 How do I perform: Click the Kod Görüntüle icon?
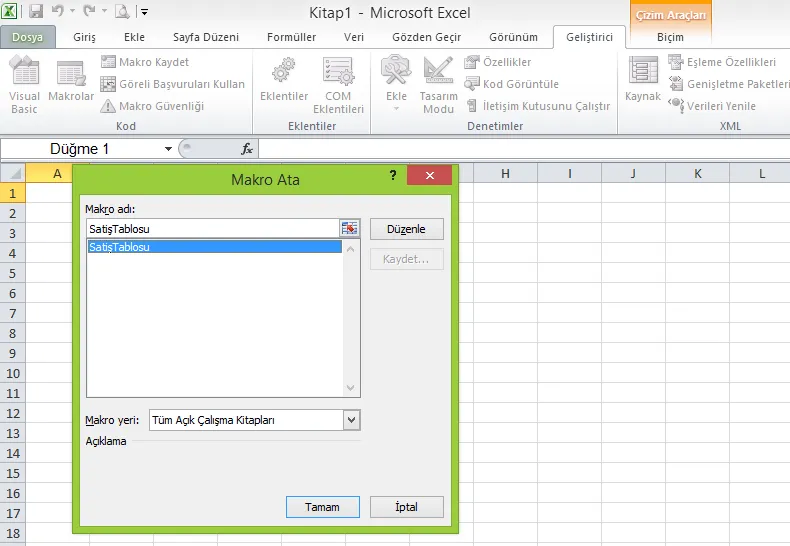(x=473, y=84)
